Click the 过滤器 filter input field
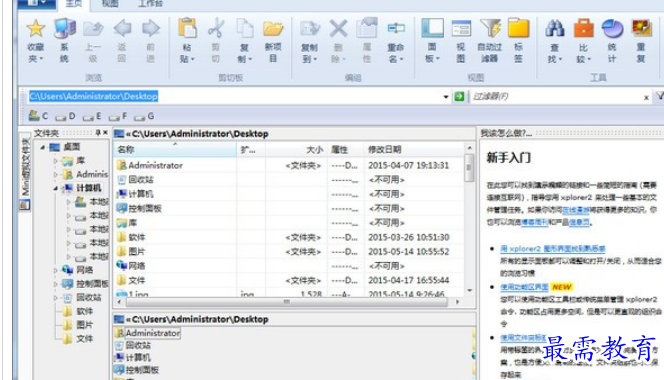The image size is (664, 380). (x=555, y=97)
